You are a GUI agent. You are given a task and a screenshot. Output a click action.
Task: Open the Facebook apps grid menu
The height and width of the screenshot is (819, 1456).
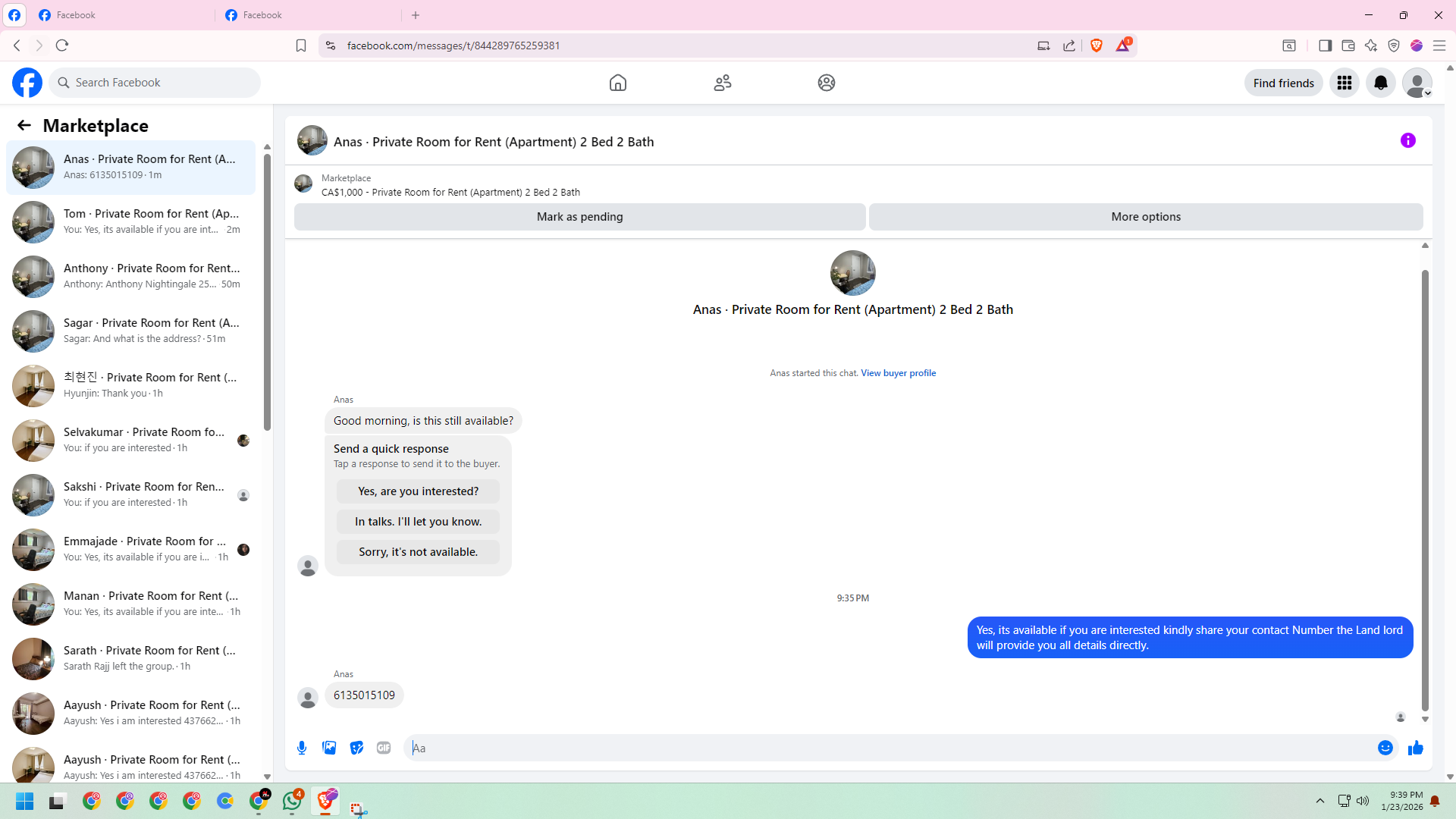pyautogui.click(x=1344, y=83)
